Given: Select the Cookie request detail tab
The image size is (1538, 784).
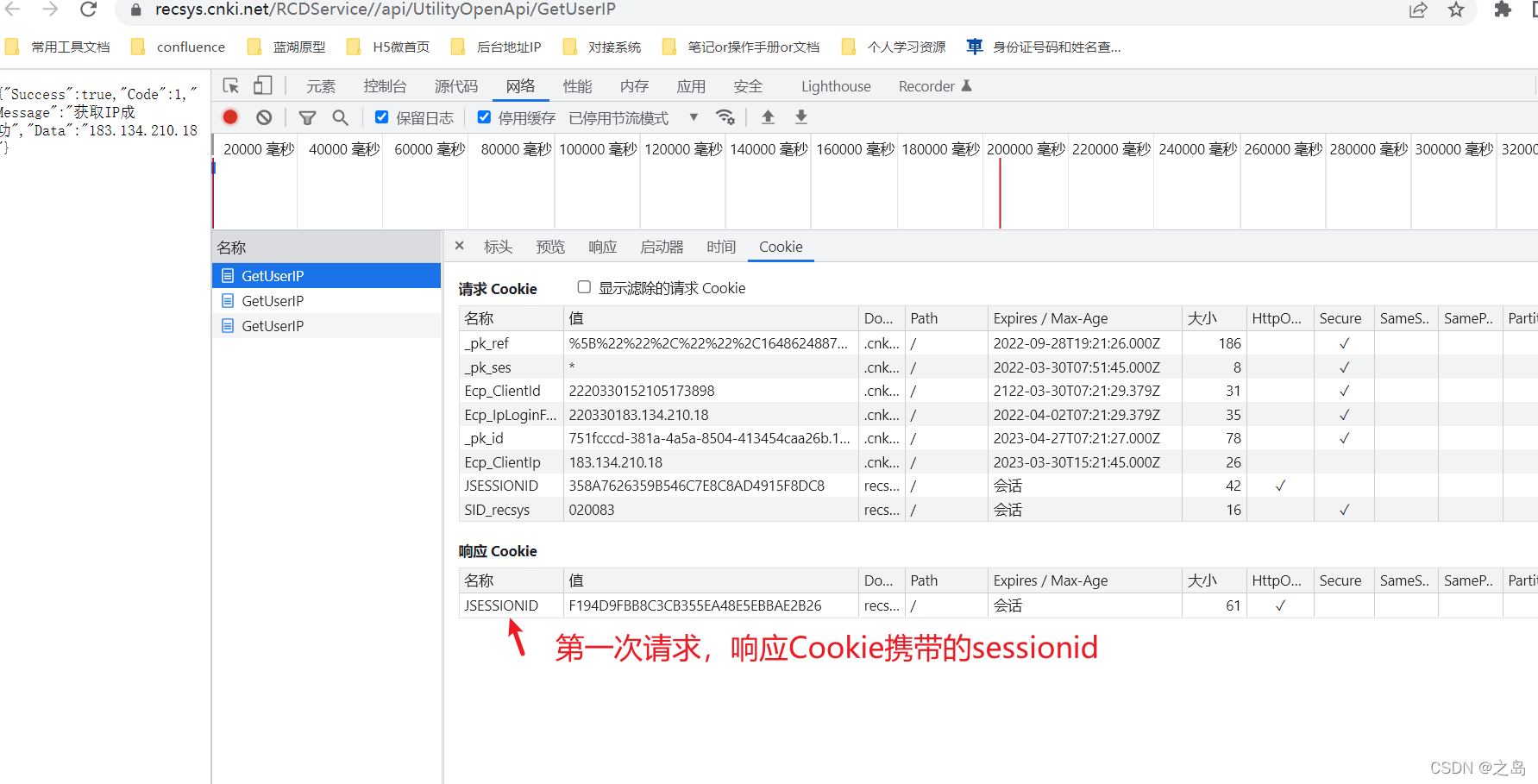Looking at the screenshot, I should [781, 247].
